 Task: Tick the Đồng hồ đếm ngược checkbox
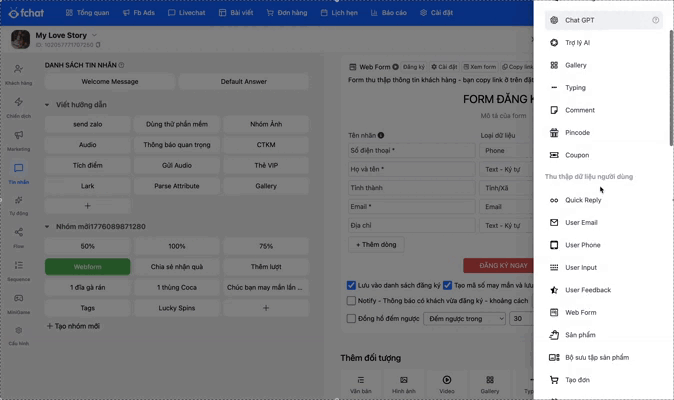(351, 318)
